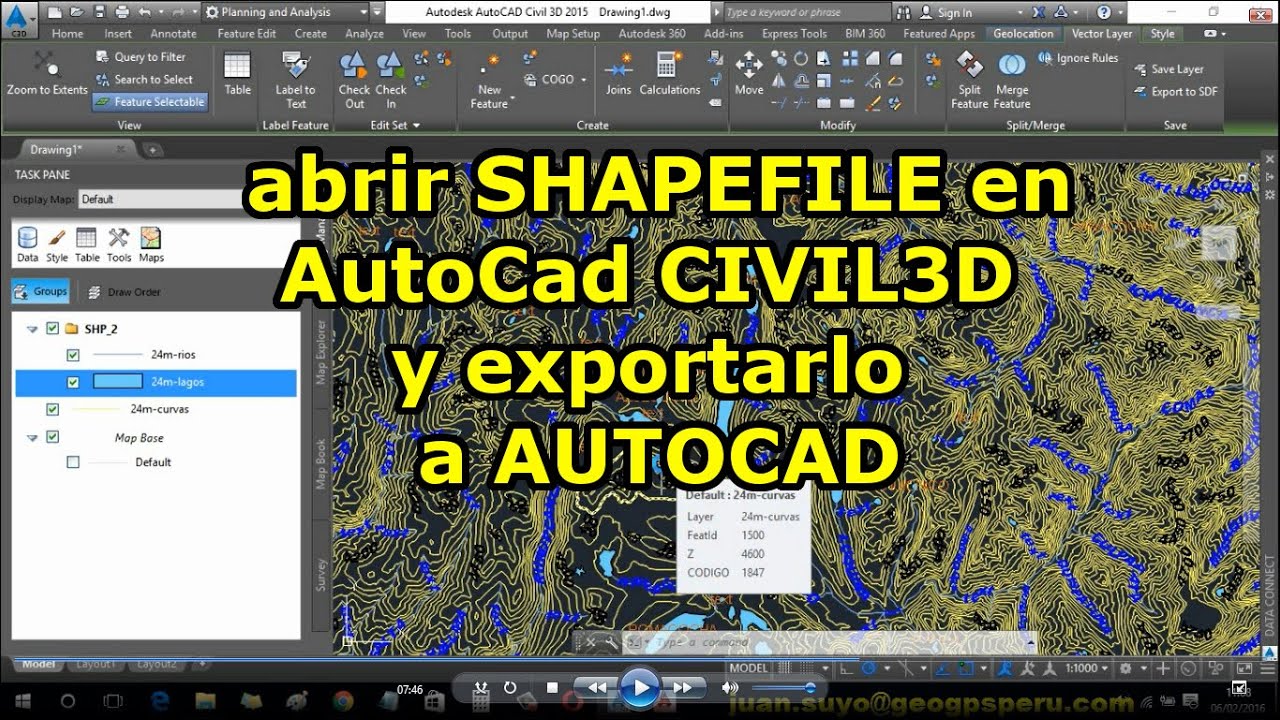This screenshot has width=1280, height=720.
Task: Open the Autodesk Exchange X icon
Action: pos(1037,12)
